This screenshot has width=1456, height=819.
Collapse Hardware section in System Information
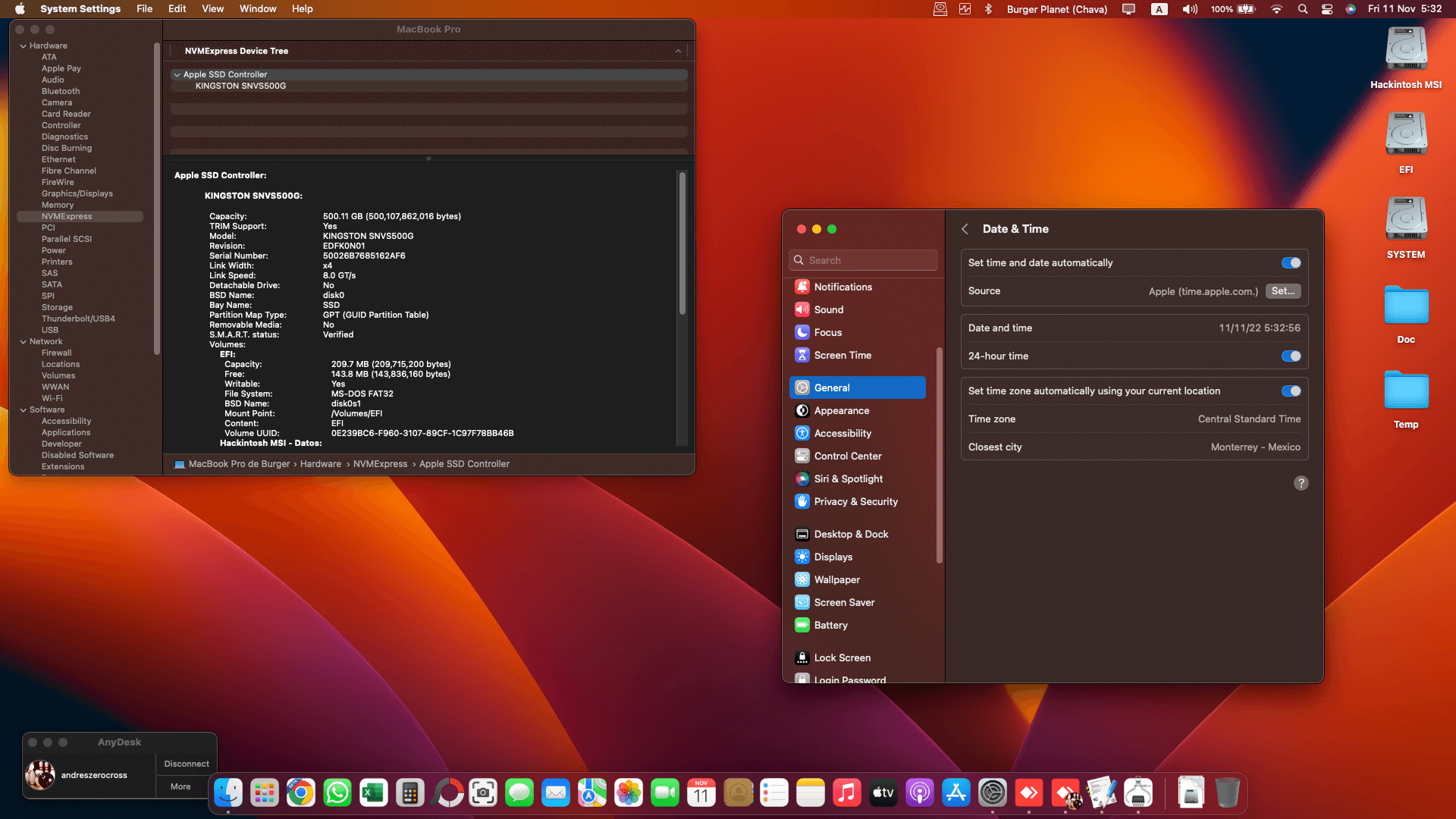pyautogui.click(x=24, y=46)
